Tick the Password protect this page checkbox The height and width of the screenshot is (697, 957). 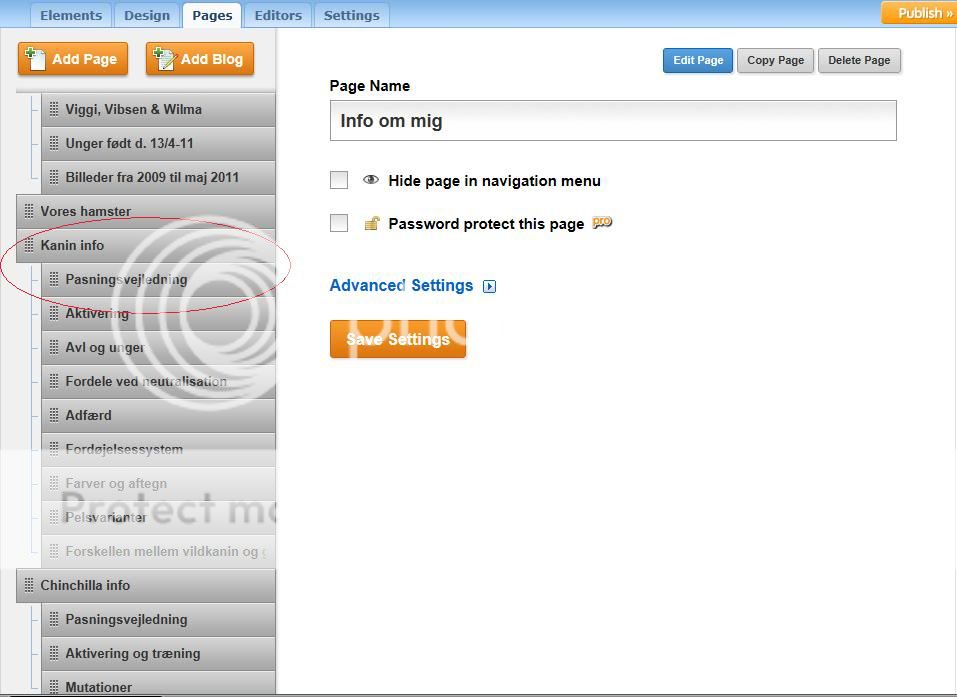tap(339, 224)
